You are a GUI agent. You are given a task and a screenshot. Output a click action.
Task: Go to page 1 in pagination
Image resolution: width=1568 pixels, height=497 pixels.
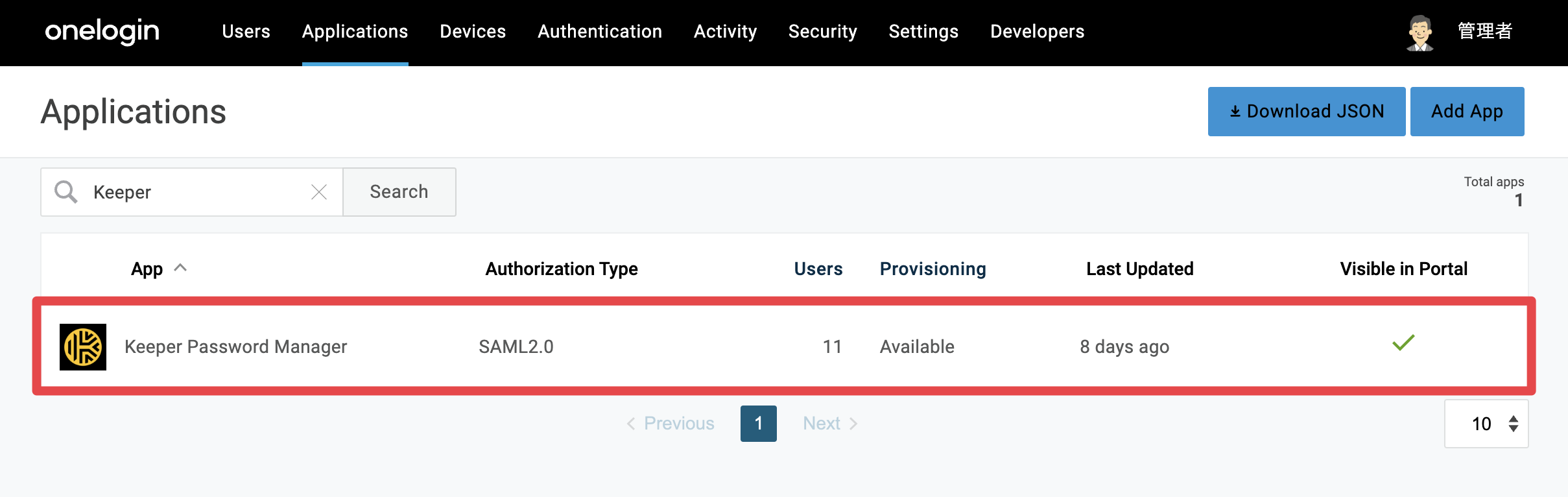tap(759, 424)
